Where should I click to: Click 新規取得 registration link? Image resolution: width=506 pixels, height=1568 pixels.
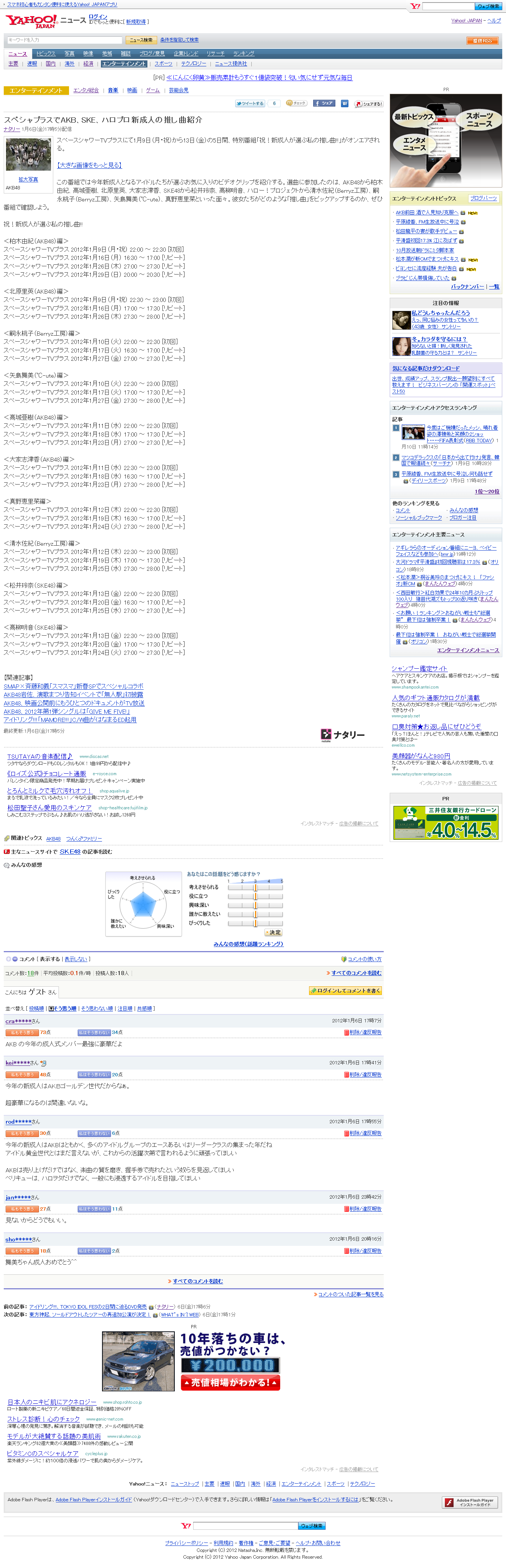(x=136, y=22)
